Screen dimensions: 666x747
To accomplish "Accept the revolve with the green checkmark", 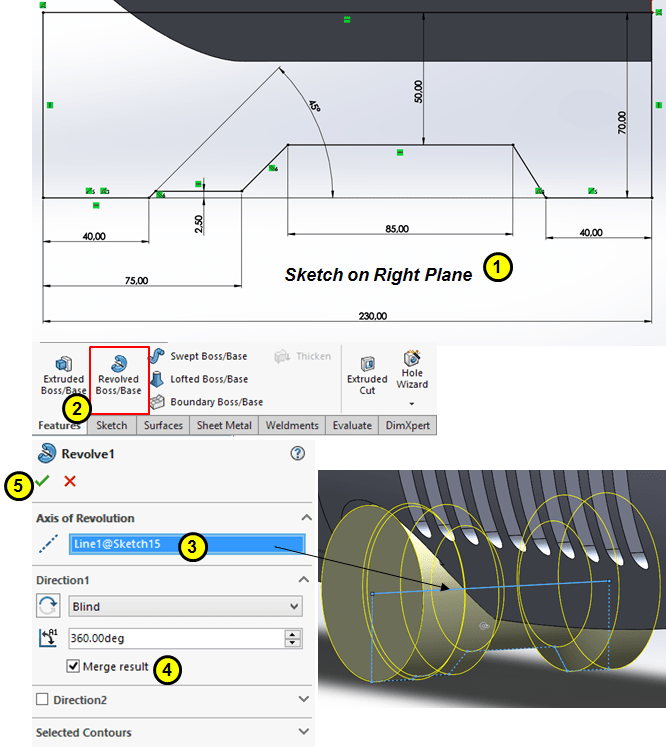I will click(x=42, y=482).
